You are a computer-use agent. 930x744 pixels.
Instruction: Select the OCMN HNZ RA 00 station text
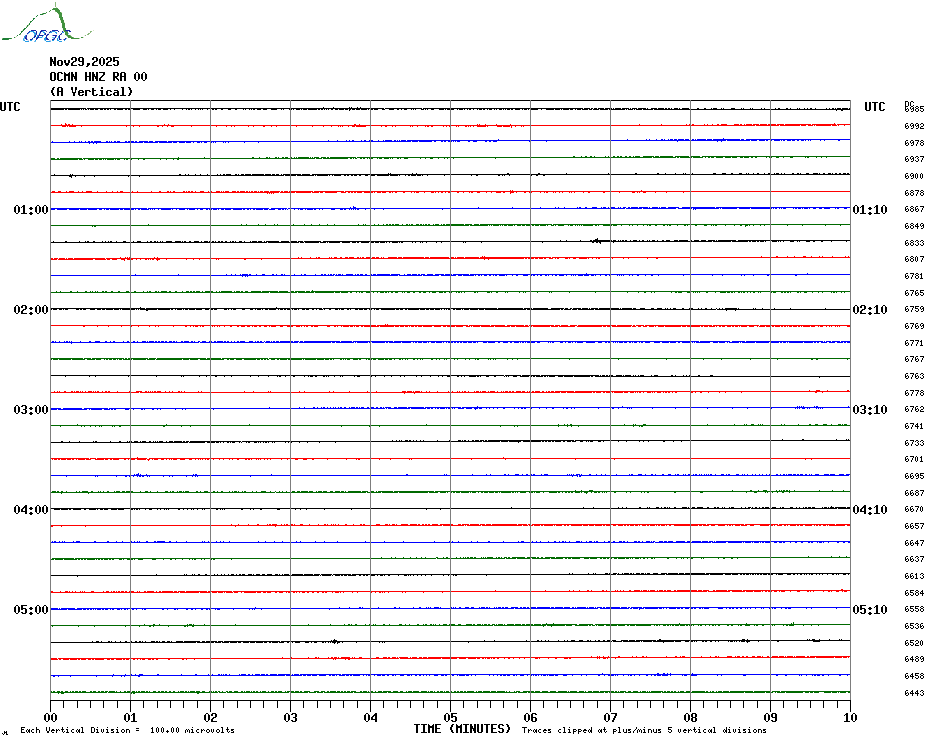pos(98,77)
